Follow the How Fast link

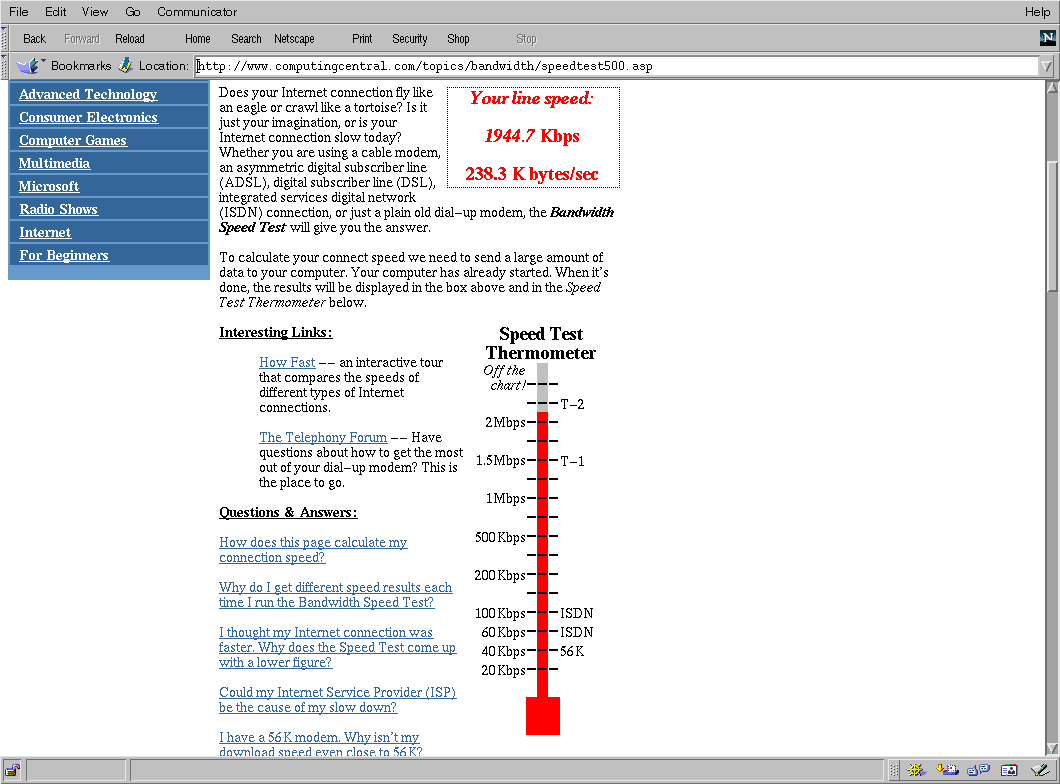287,362
